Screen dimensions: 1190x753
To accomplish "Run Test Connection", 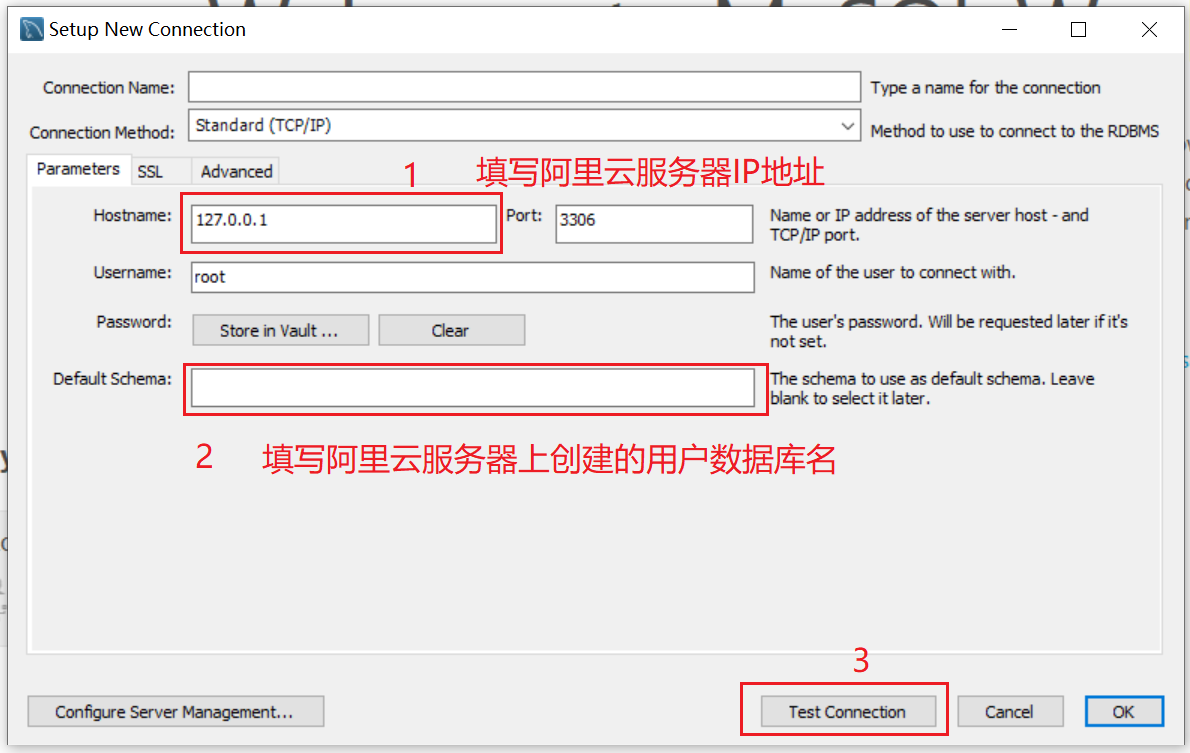I will 848,711.
